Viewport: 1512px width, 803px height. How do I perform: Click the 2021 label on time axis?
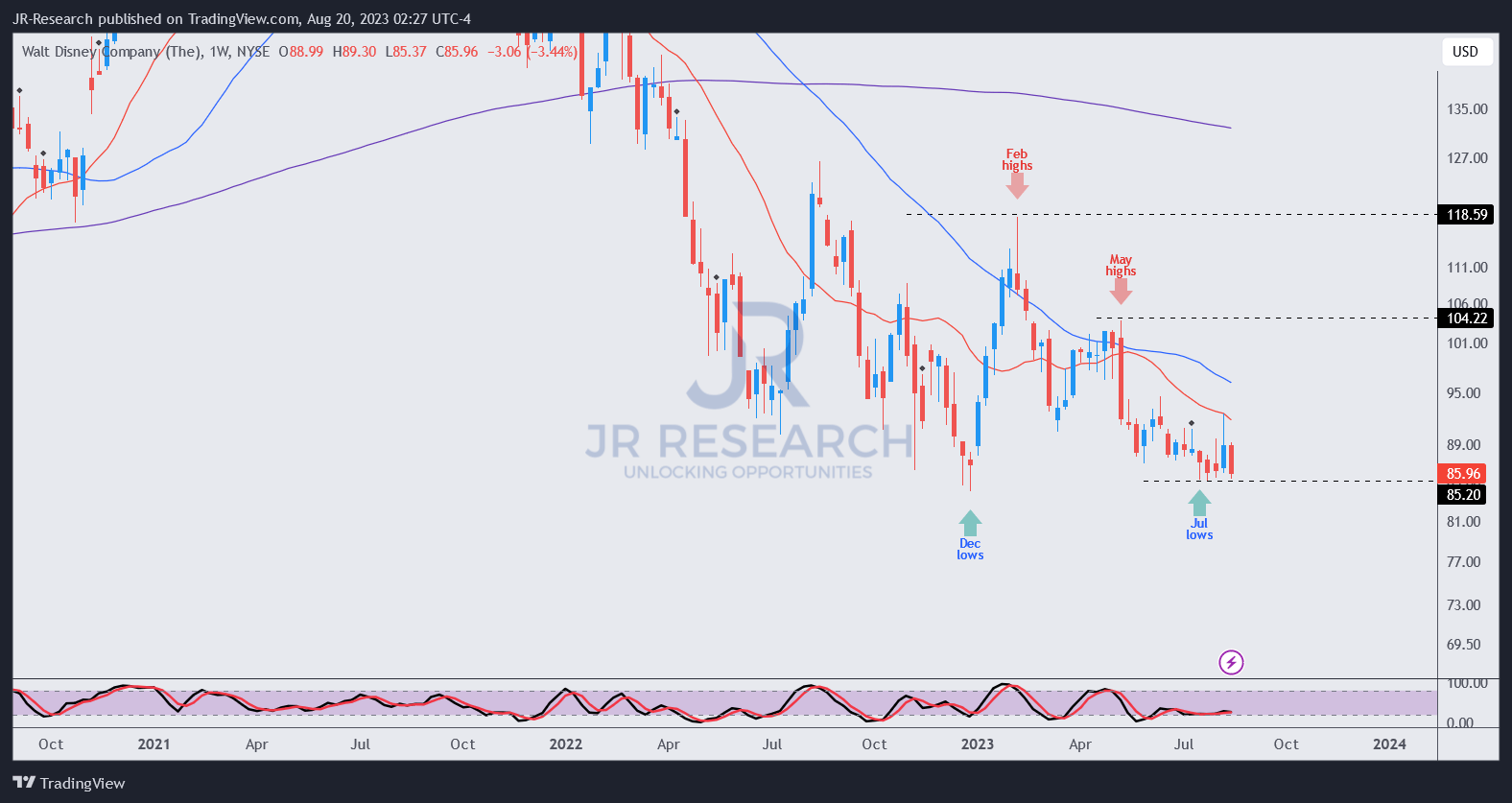click(x=154, y=744)
